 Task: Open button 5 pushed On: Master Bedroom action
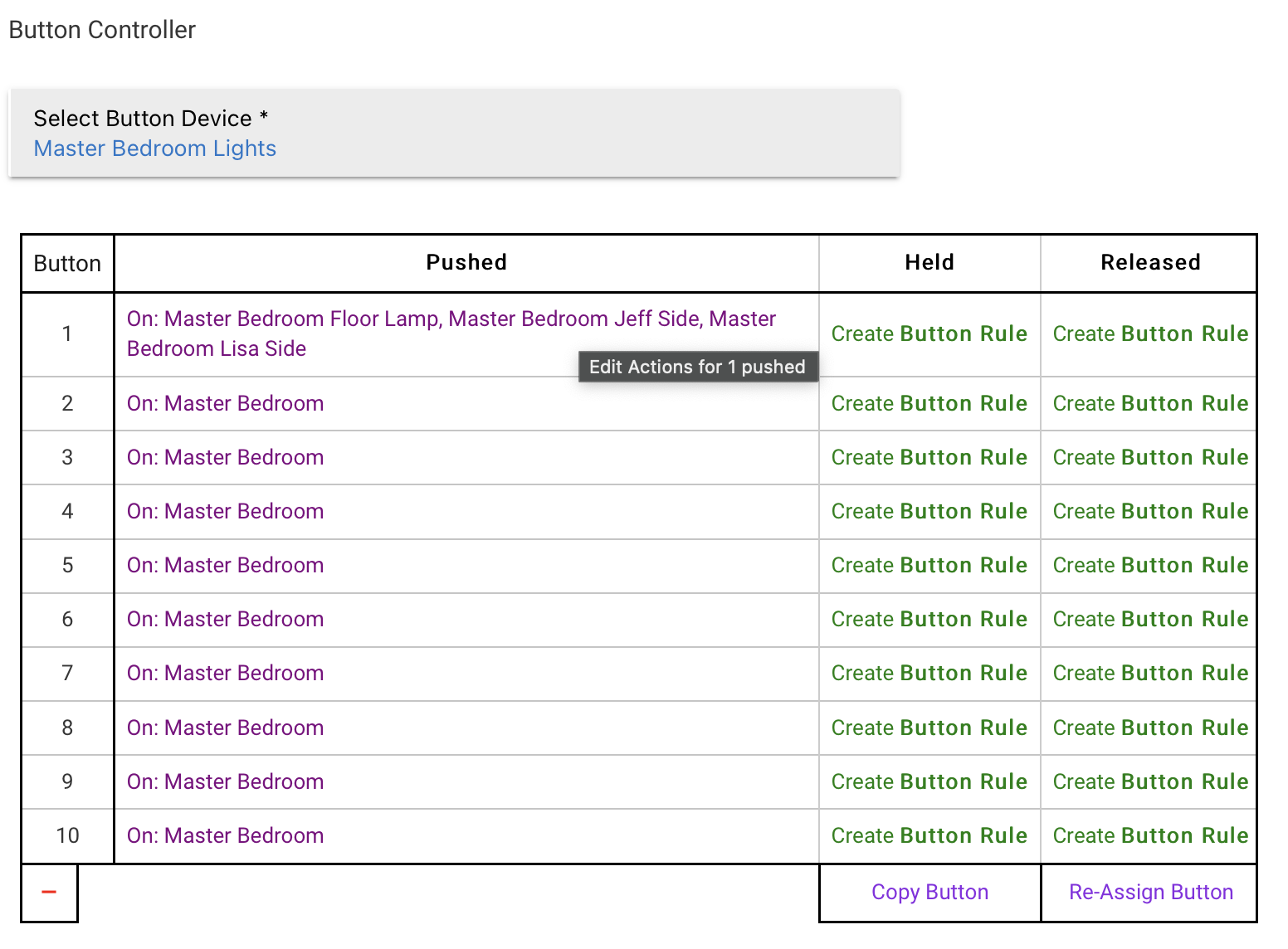[225, 566]
